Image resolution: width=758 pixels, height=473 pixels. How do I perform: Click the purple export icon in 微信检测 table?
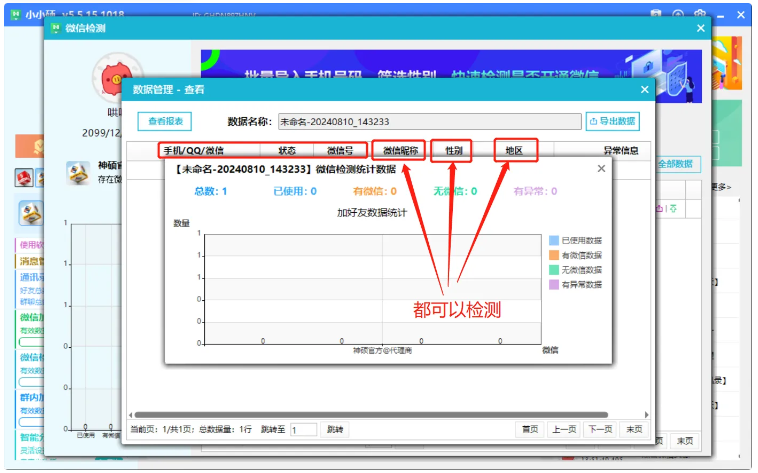click(659, 208)
